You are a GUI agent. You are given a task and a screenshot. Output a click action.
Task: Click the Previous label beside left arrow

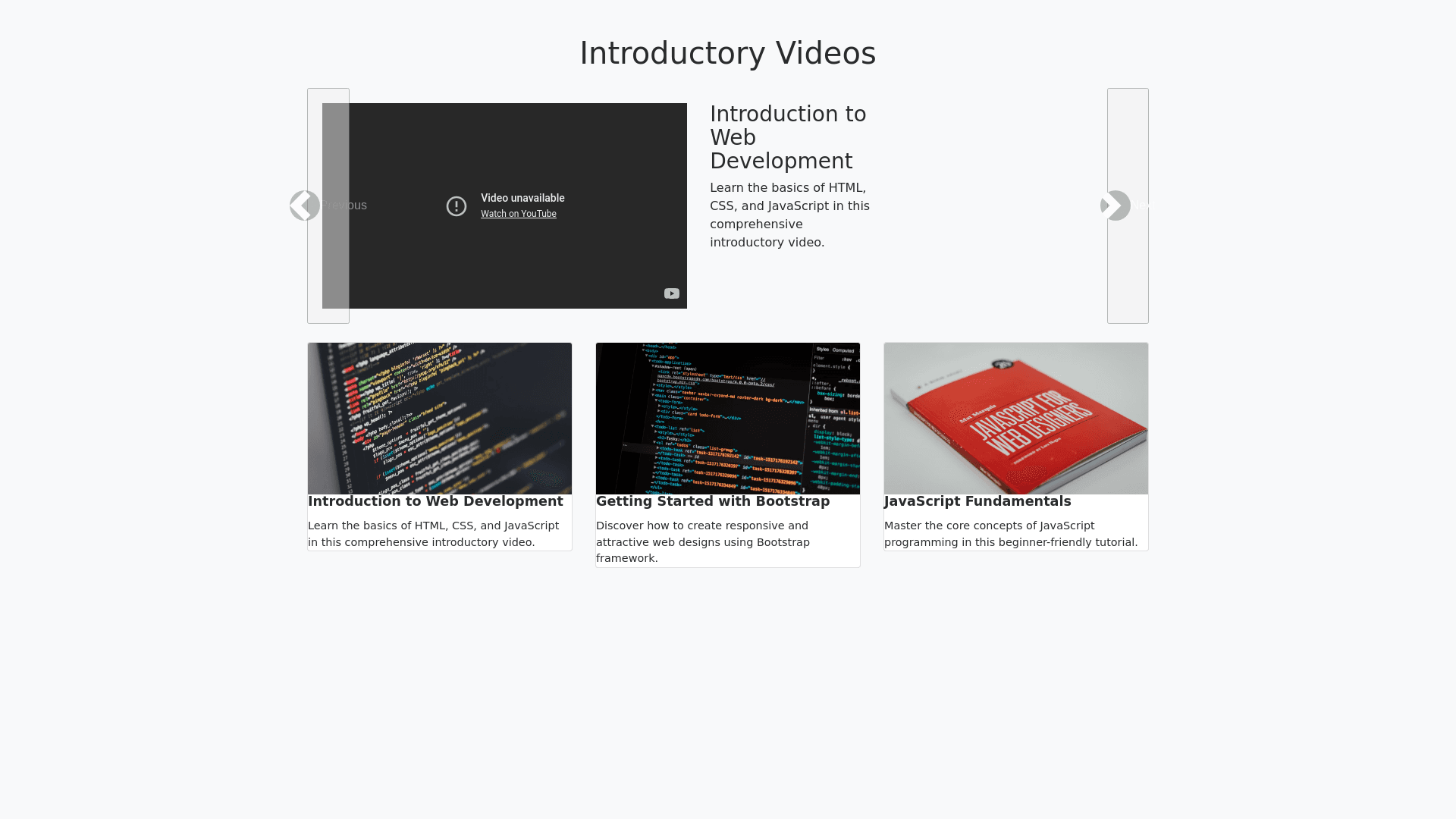344,206
